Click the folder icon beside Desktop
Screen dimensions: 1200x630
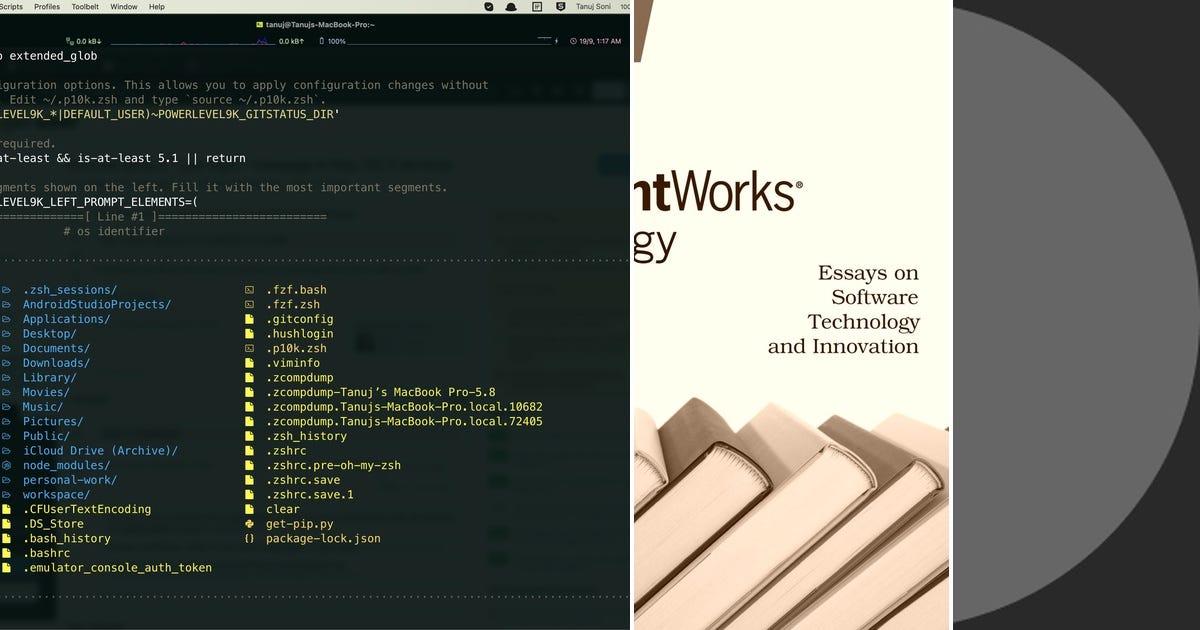(x=9, y=333)
